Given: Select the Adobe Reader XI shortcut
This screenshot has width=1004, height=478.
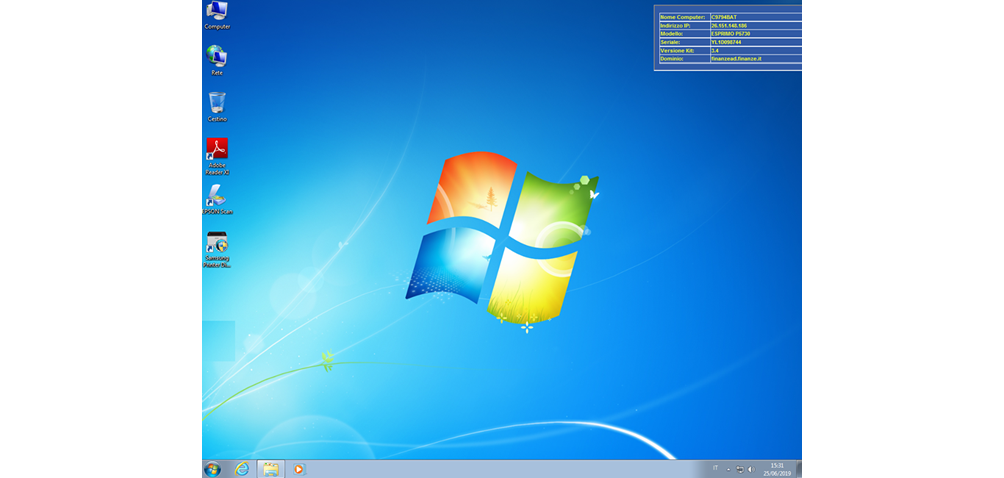Looking at the screenshot, I should 217,151.
